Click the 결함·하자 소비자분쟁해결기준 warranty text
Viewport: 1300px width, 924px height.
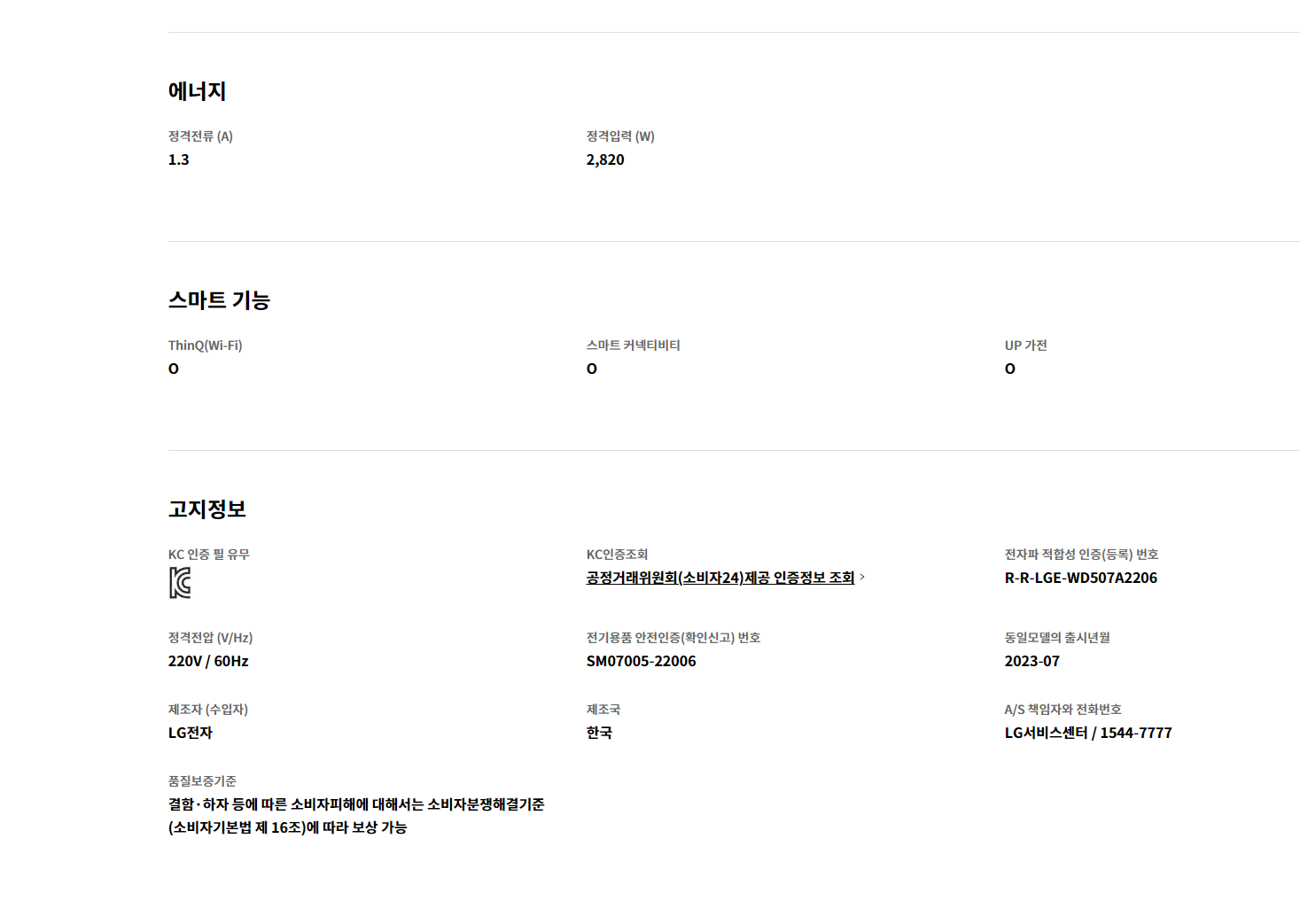pyautogui.click(x=356, y=816)
